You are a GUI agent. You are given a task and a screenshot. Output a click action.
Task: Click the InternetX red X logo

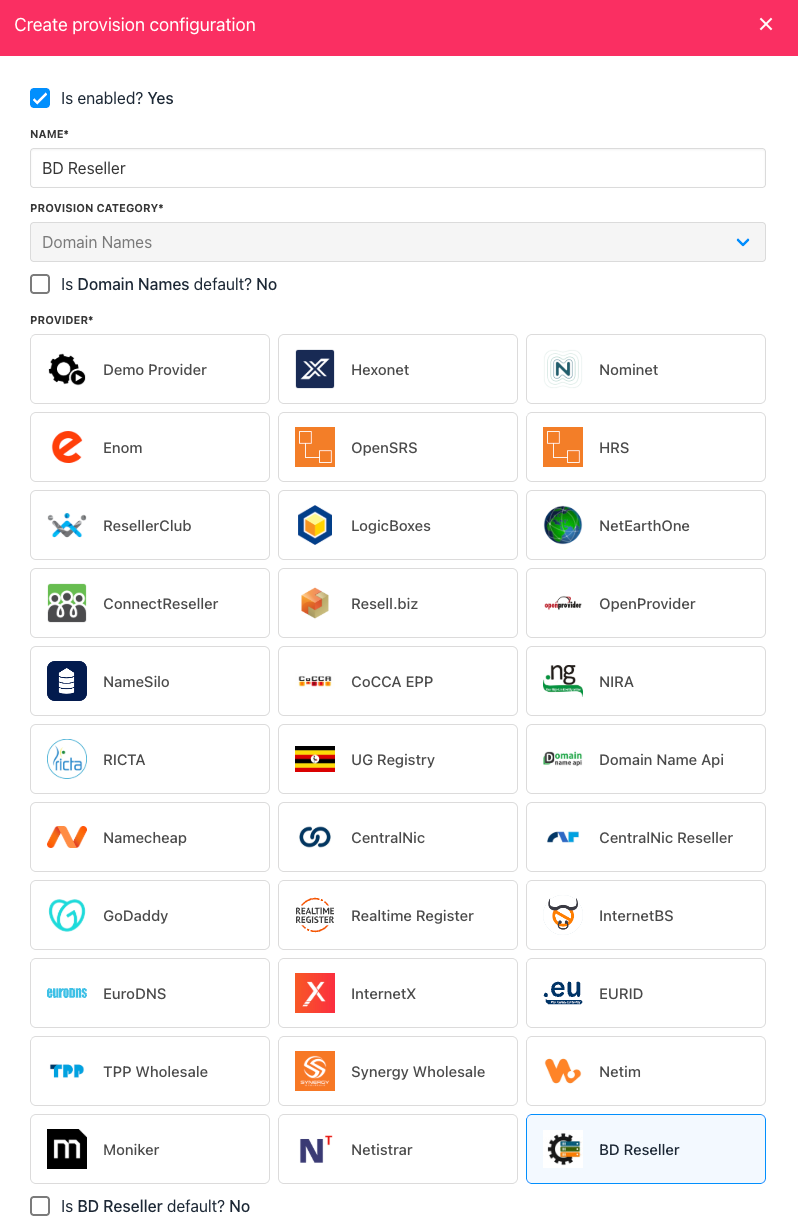coord(315,994)
